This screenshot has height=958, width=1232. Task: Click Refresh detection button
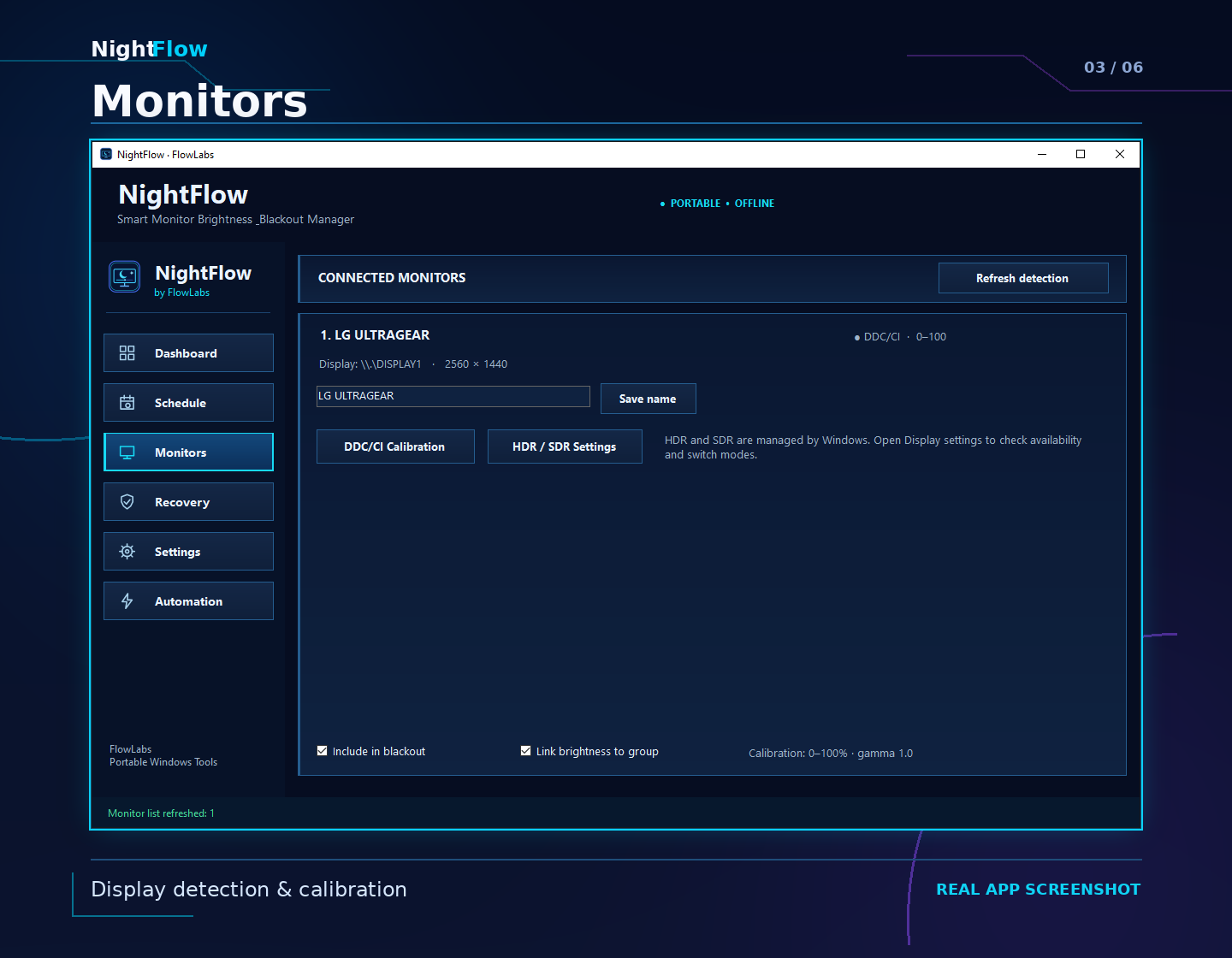pos(1023,278)
